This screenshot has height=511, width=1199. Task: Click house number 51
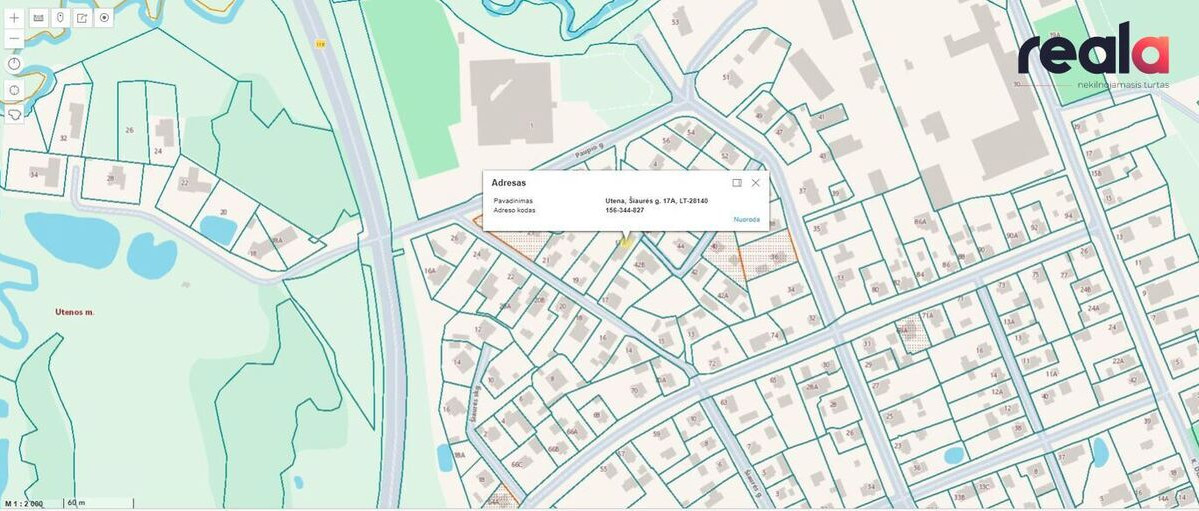click(x=727, y=76)
